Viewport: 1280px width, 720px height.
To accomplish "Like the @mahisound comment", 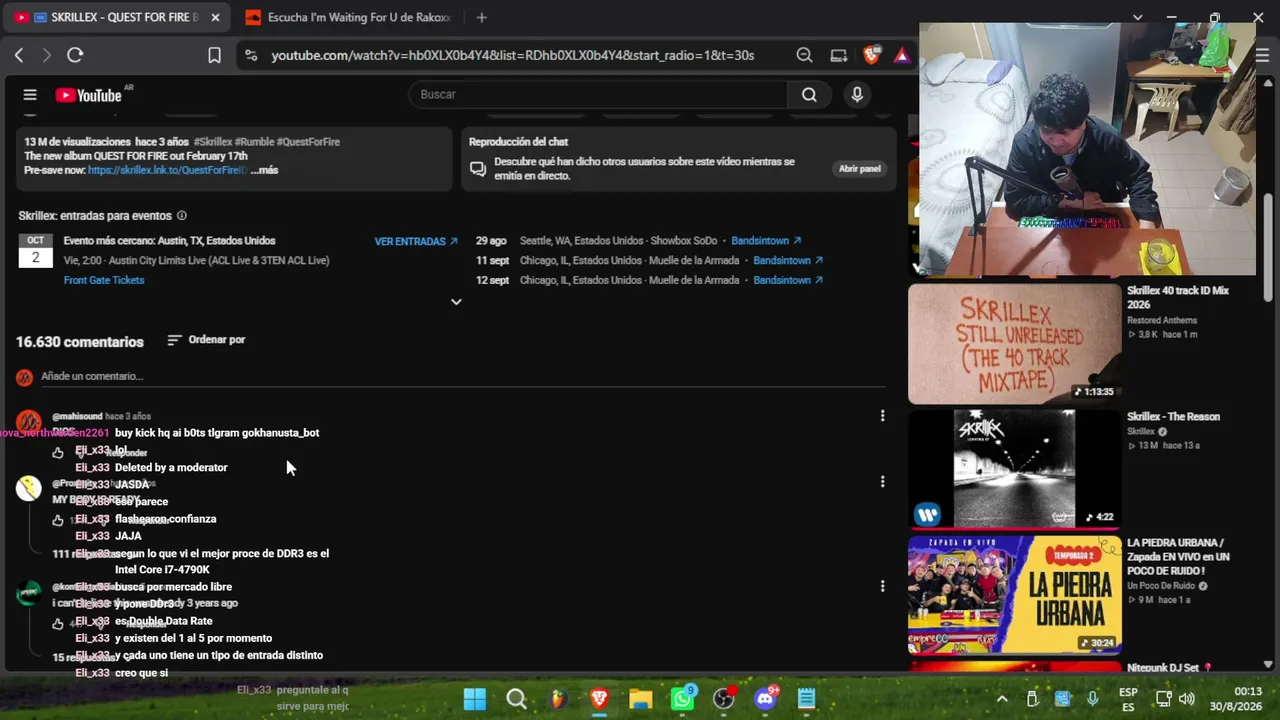I will pyautogui.click(x=58, y=453).
